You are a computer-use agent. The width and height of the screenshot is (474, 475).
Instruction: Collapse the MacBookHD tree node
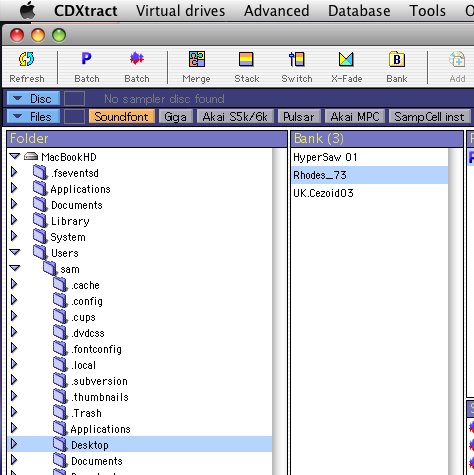tap(15, 156)
